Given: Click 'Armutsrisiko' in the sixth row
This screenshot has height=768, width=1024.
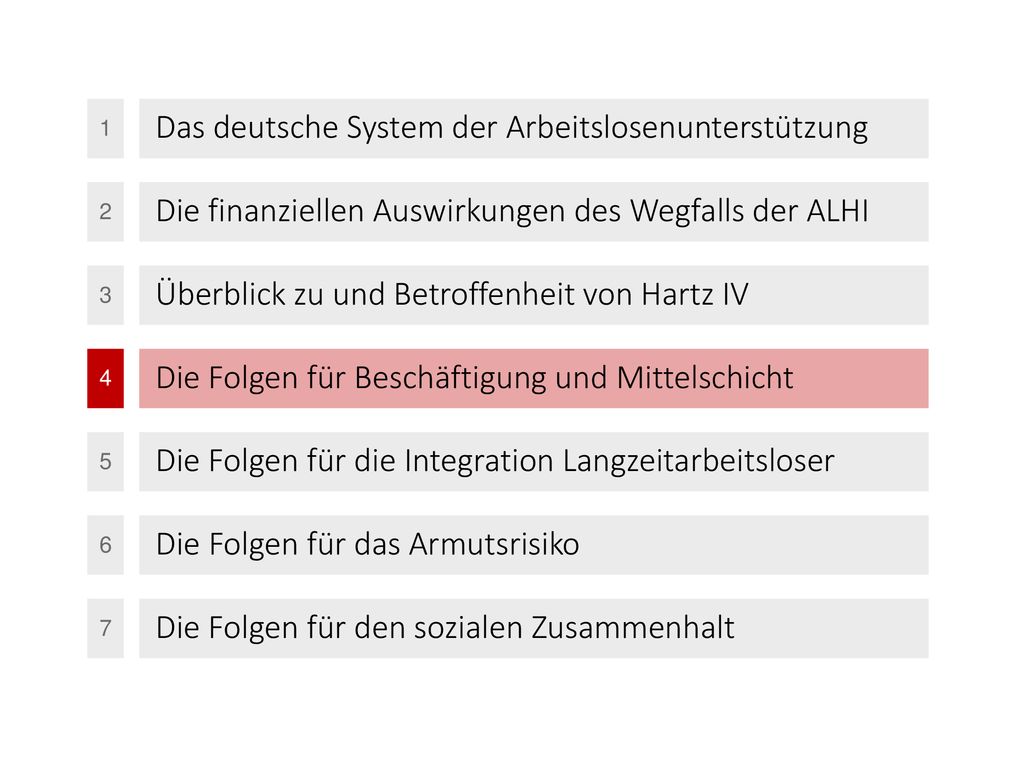Looking at the screenshot, I should pyautogui.click(x=494, y=545).
